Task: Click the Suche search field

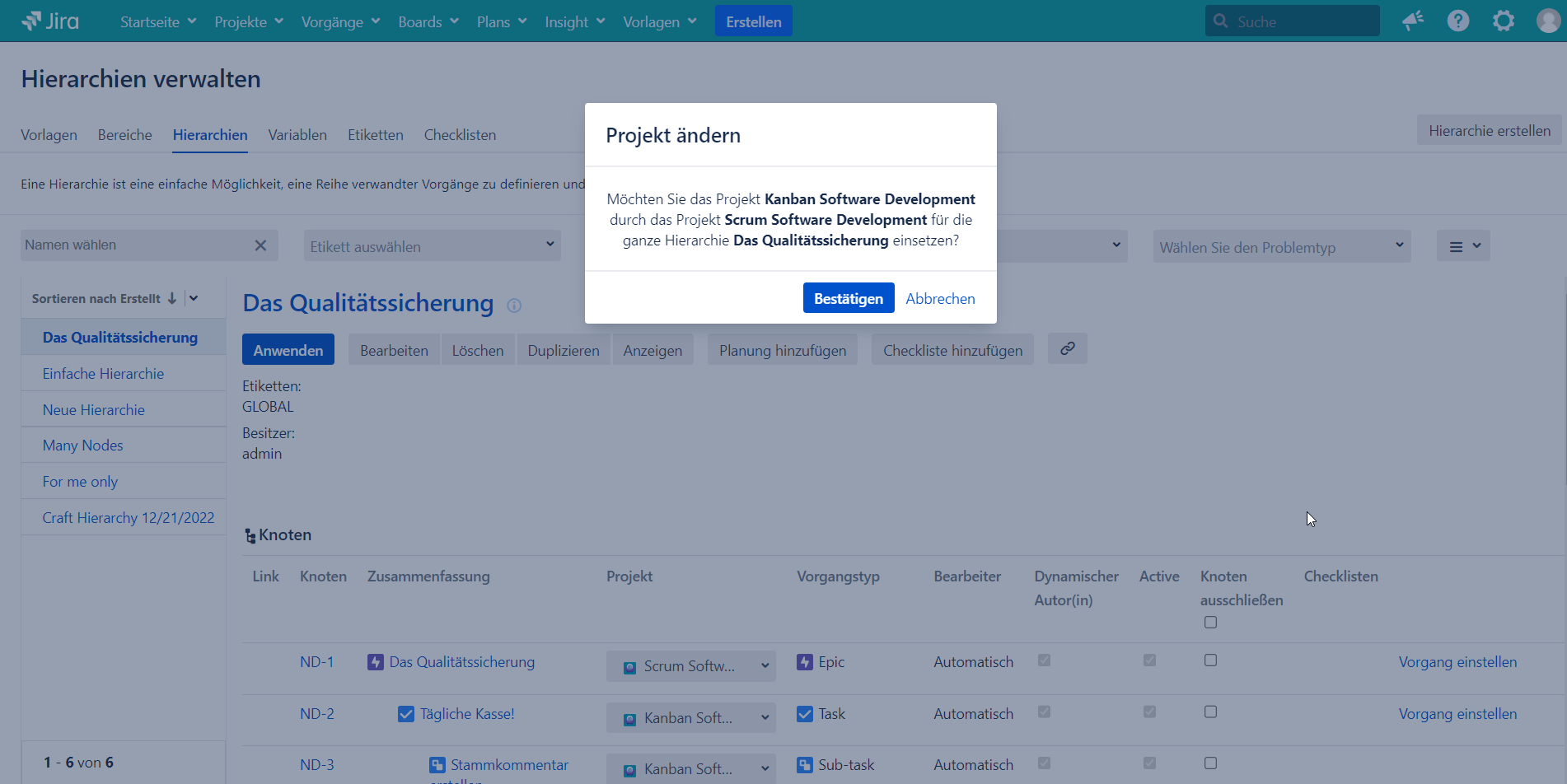Action: coord(1298,22)
